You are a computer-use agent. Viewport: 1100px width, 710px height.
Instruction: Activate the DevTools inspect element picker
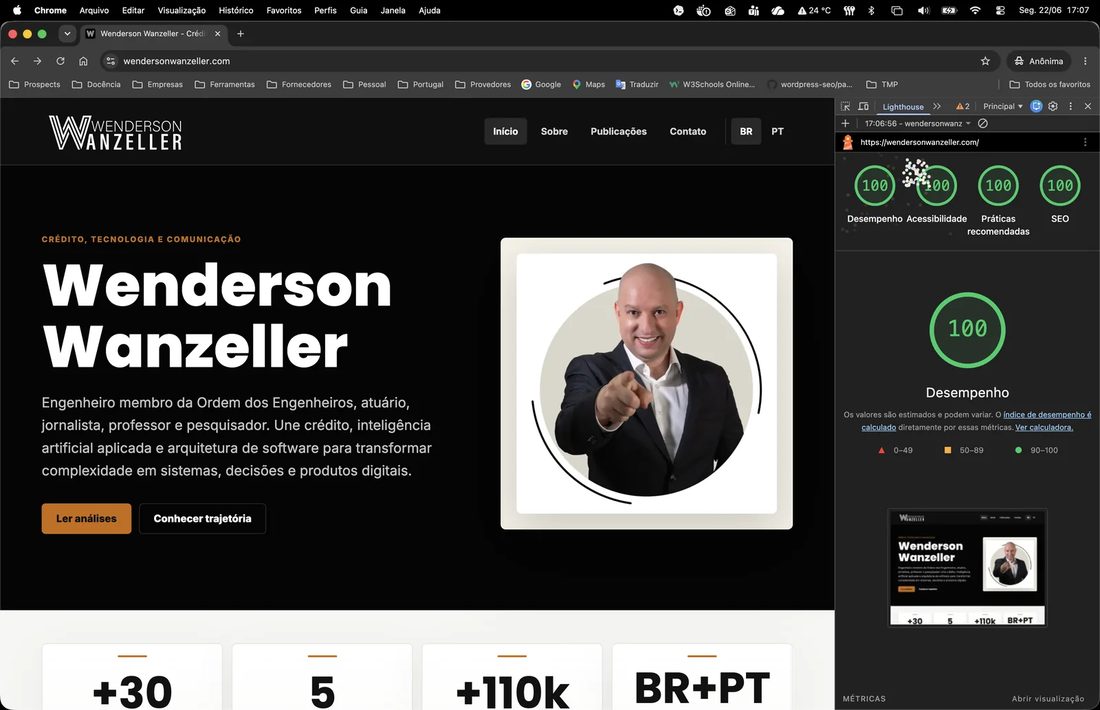click(x=845, y=107)
